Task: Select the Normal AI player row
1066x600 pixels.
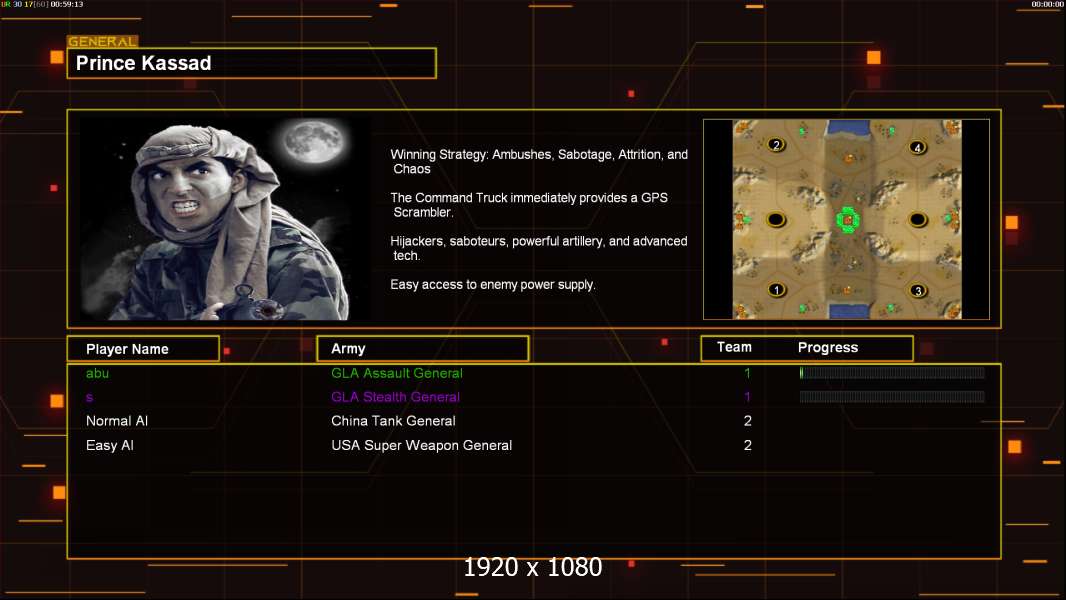Action: click(x=534, y=421)
